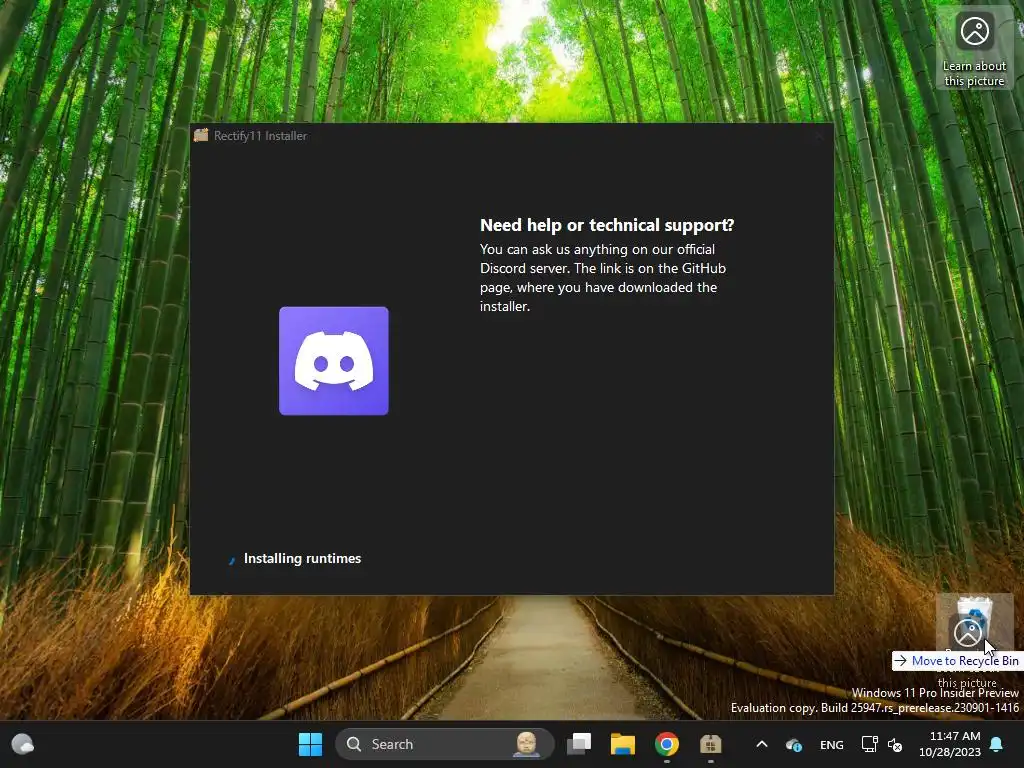Image resolution: width=1024 pixels, height=768 pixels.
Task: Open Google Chrome from the taskbar
Action: click(667, 744)
